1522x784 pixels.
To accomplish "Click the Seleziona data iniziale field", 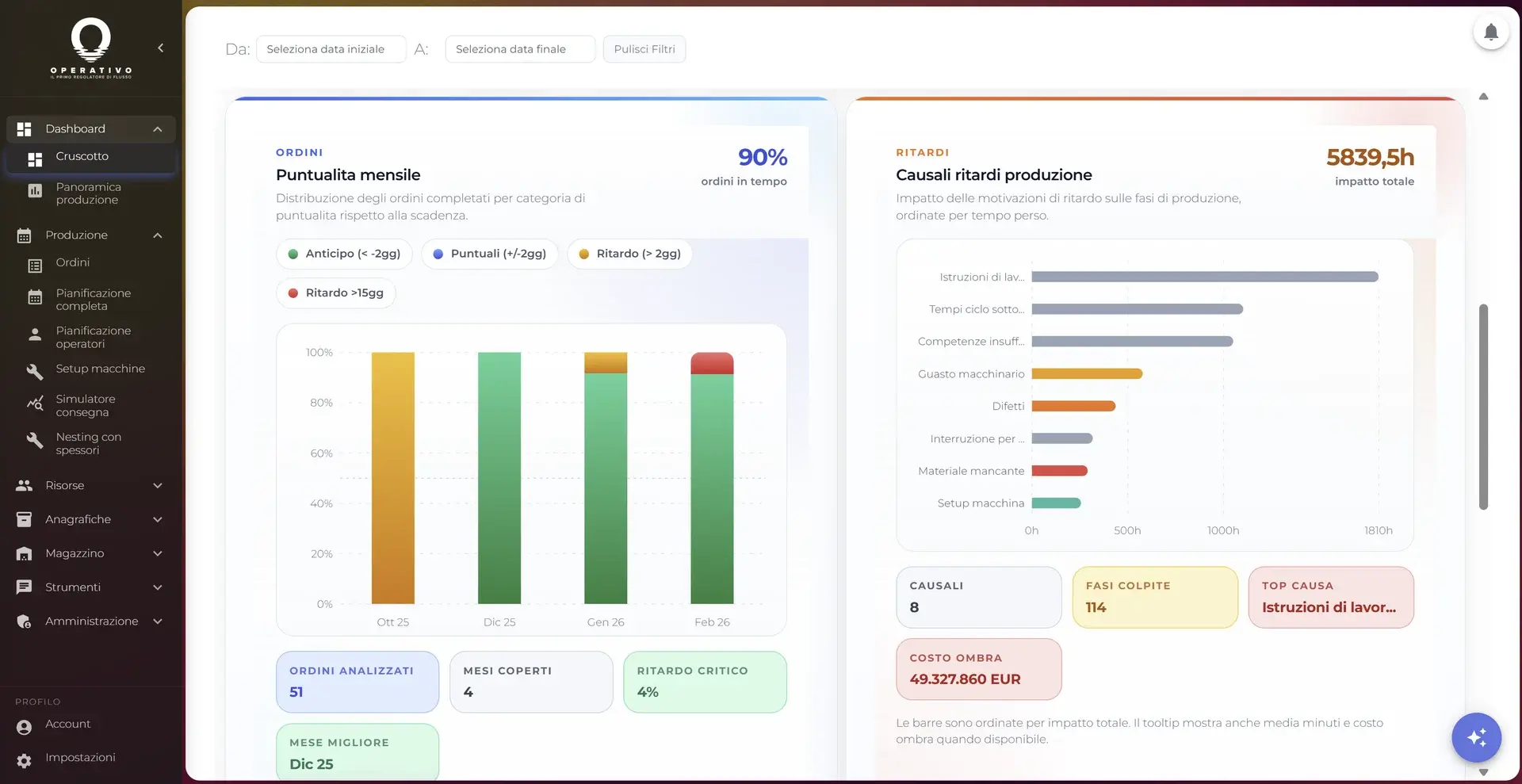I will (331, 49).
